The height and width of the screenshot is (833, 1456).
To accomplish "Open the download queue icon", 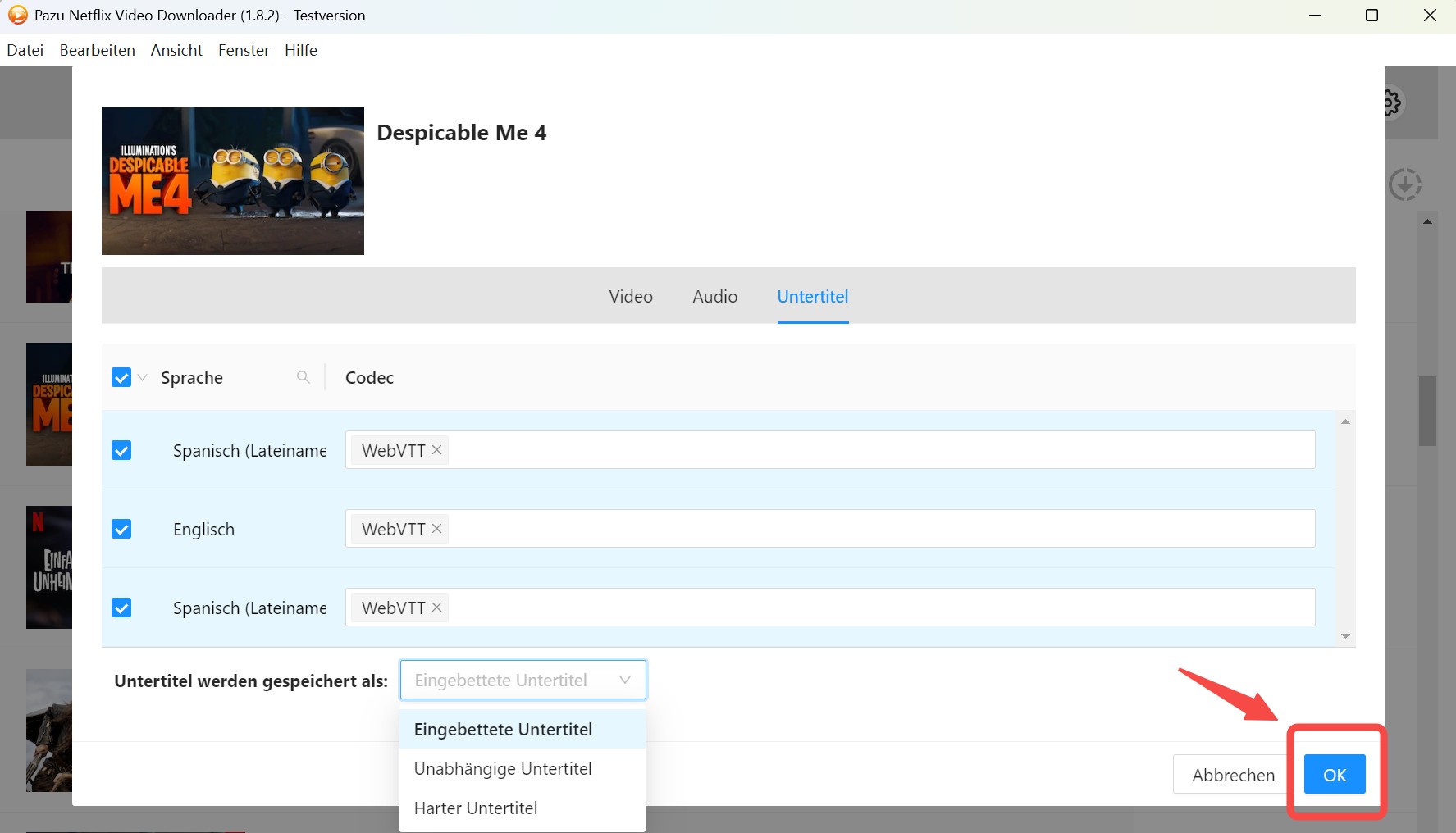I will point(1405,184).
